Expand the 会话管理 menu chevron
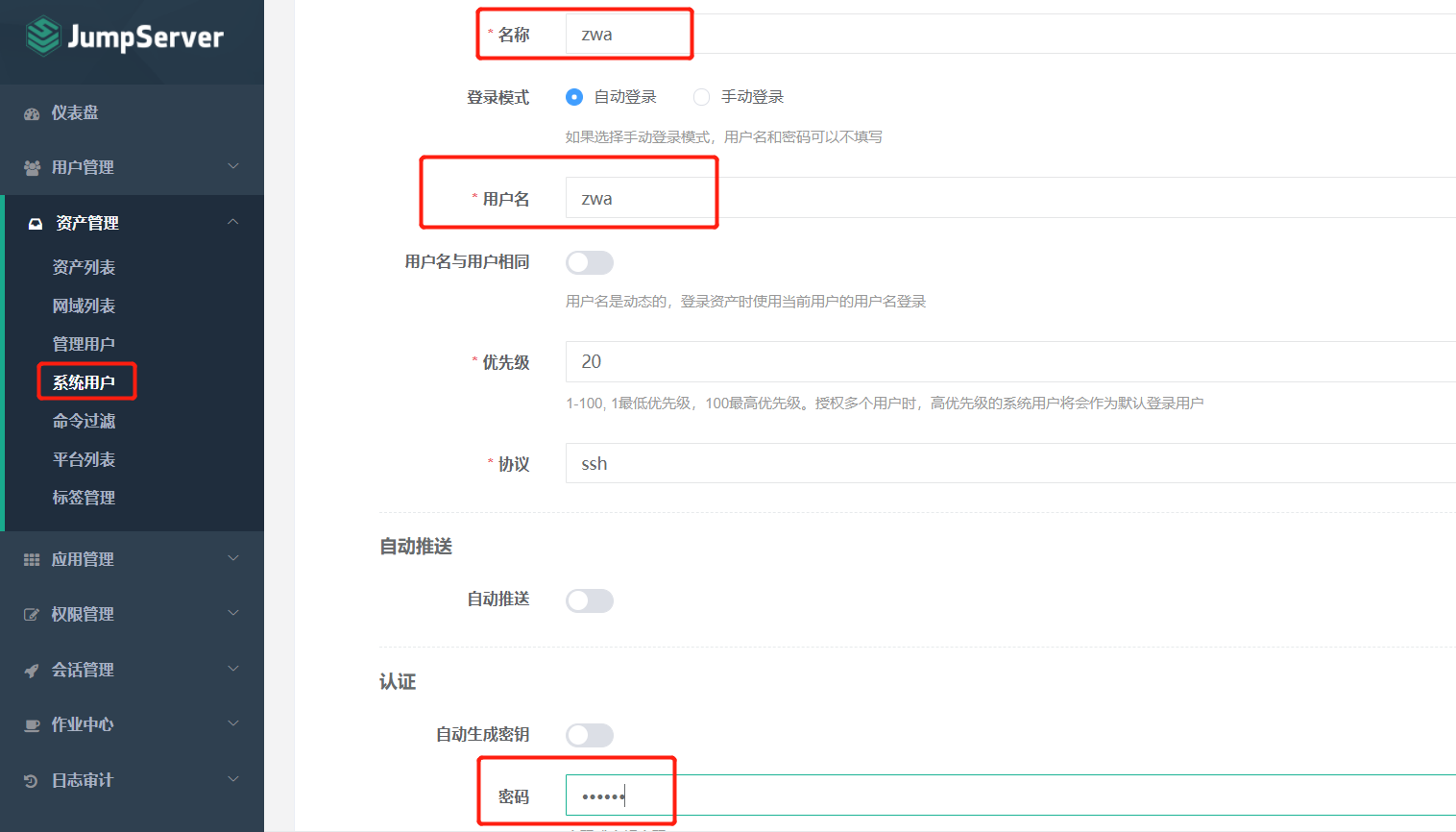The width and height of the screenshot is (1456, 832). pos(233,669)
